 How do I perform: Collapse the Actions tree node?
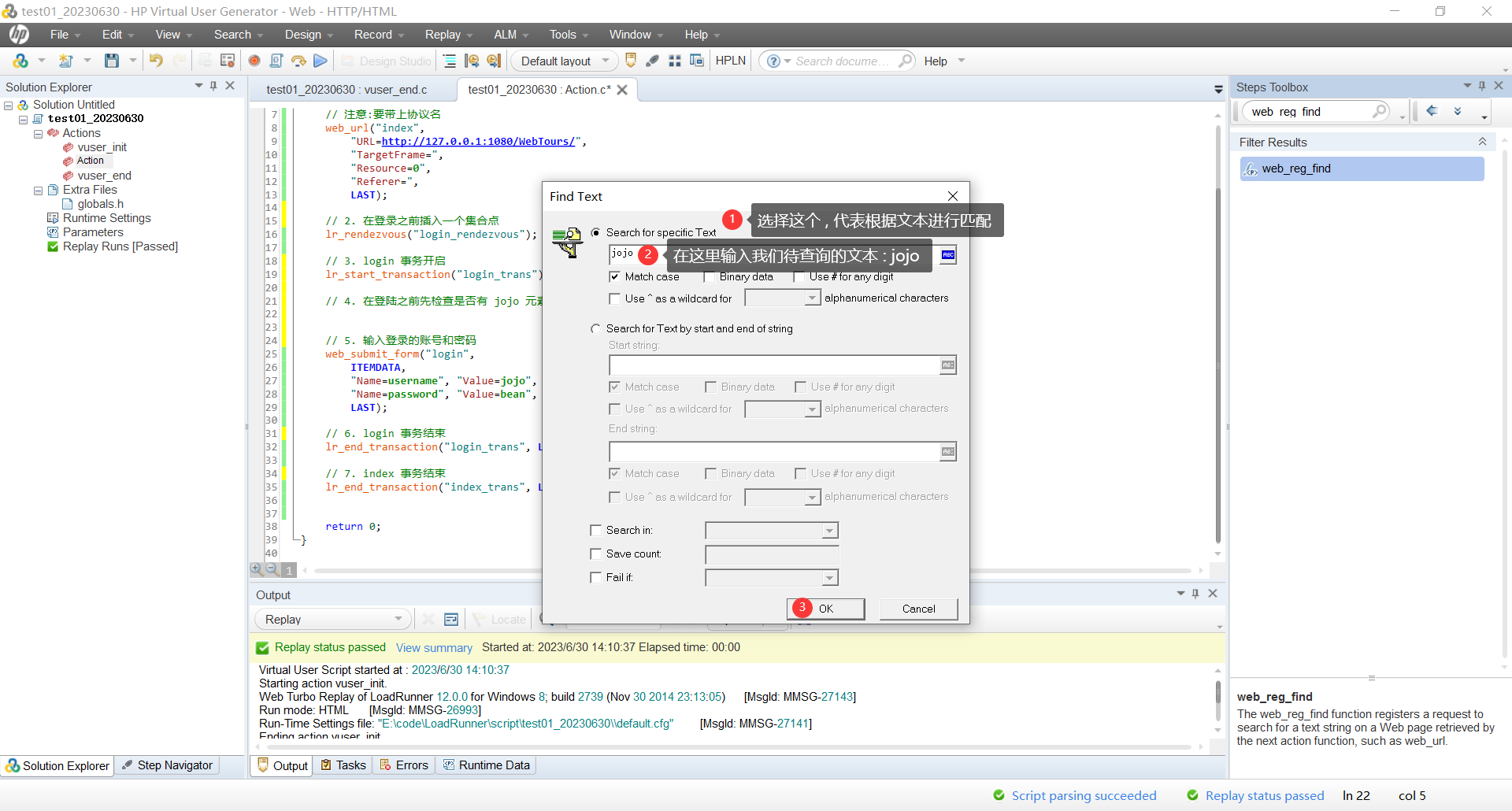point(38,134)
